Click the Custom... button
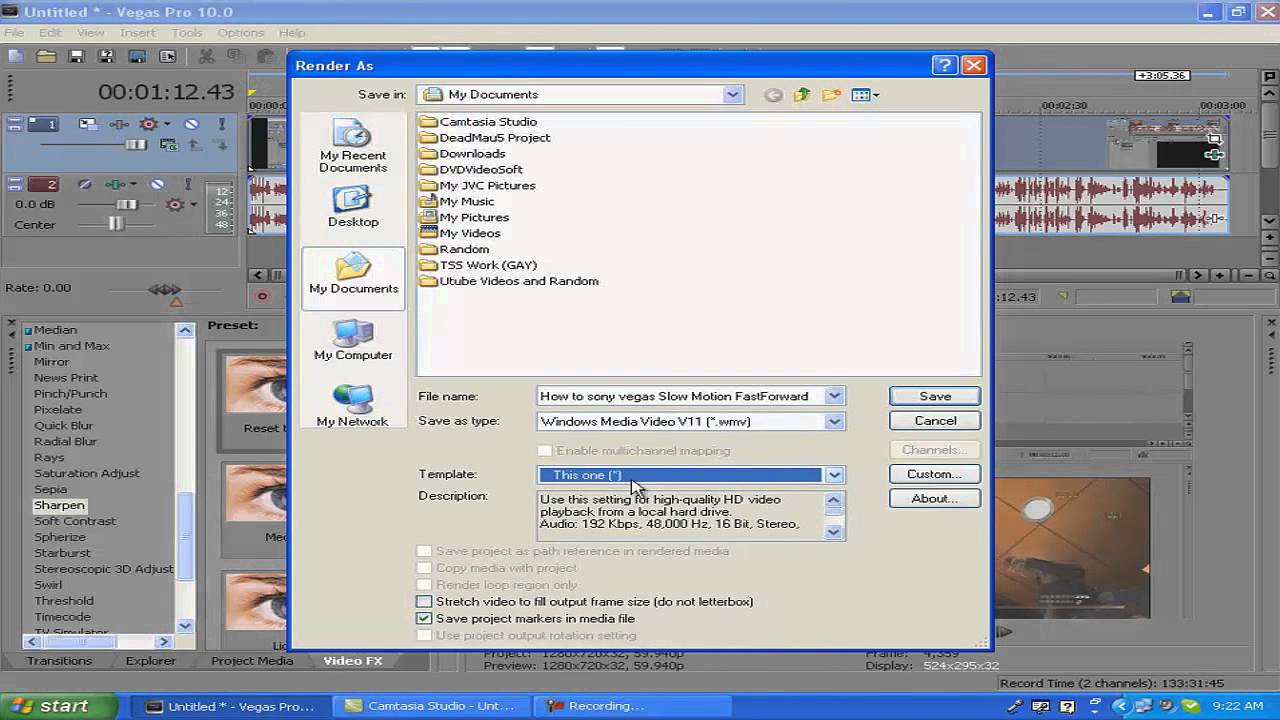Screen dimensions: 1280x720 tap(935, 474)
